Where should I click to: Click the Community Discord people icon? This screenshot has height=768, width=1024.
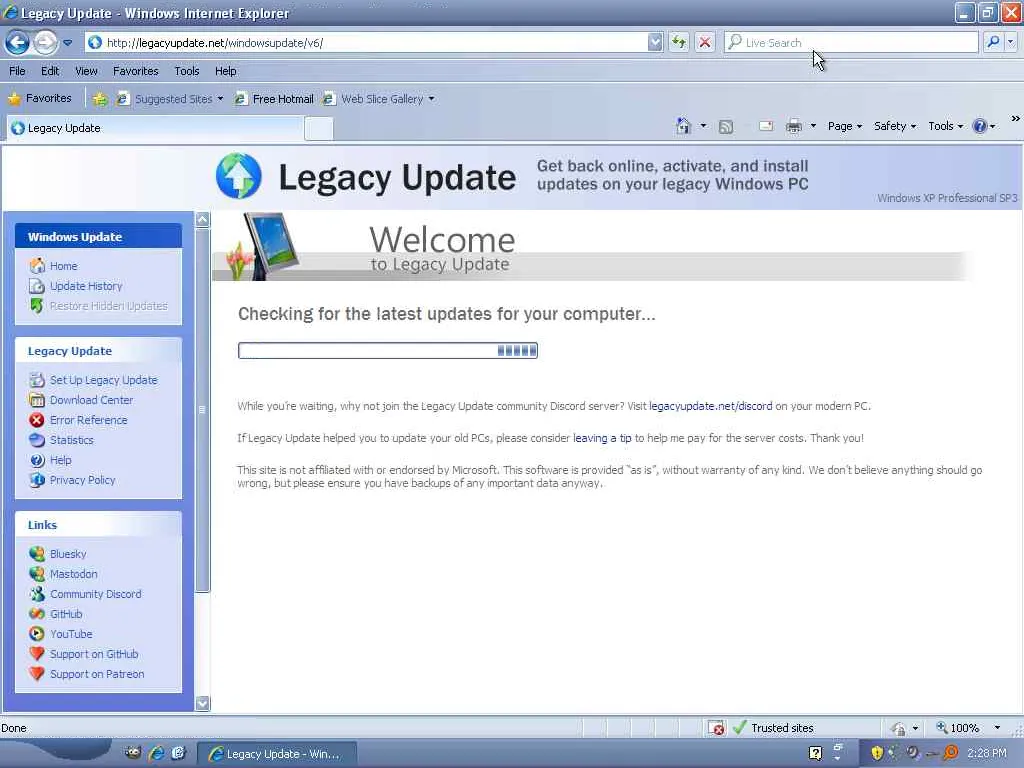[37, 594]
